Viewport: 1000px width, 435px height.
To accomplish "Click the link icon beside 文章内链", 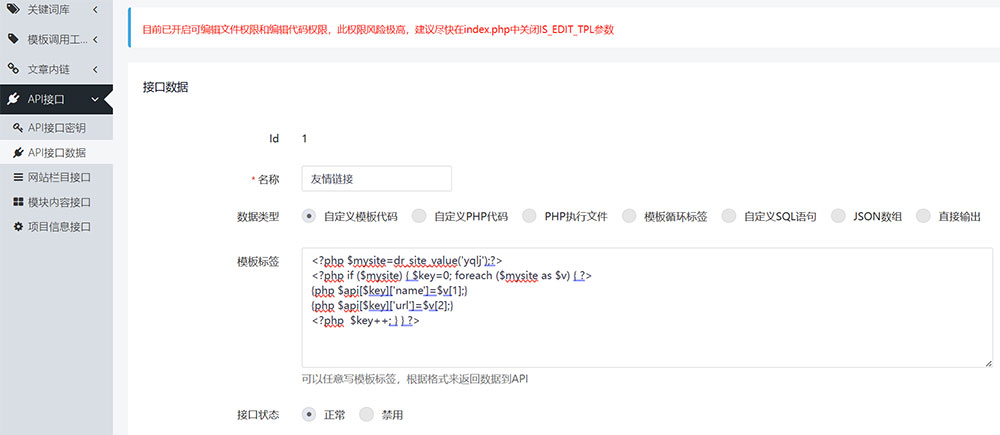I will click(13, 69).
